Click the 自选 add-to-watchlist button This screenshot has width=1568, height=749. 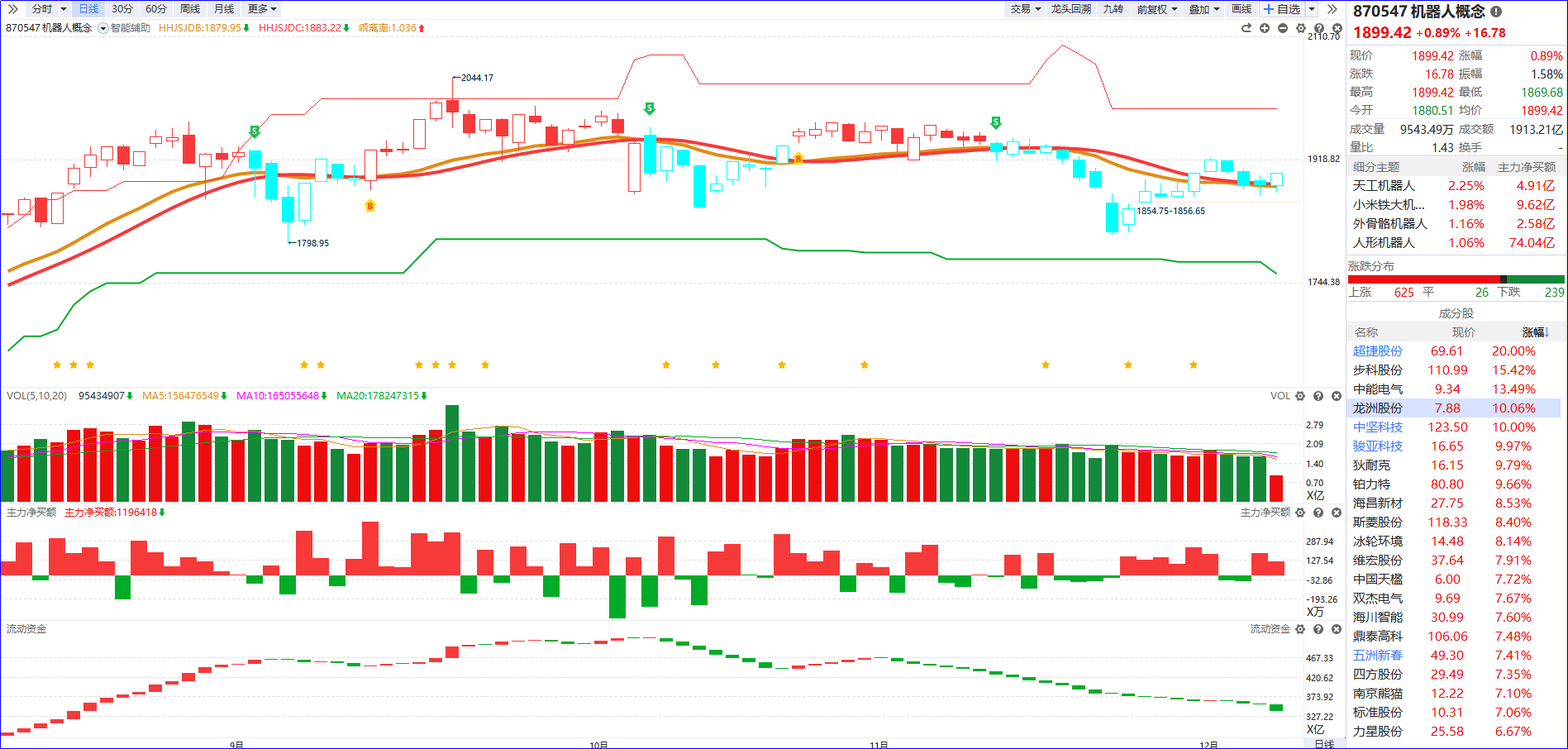[x=1282, y=9]
